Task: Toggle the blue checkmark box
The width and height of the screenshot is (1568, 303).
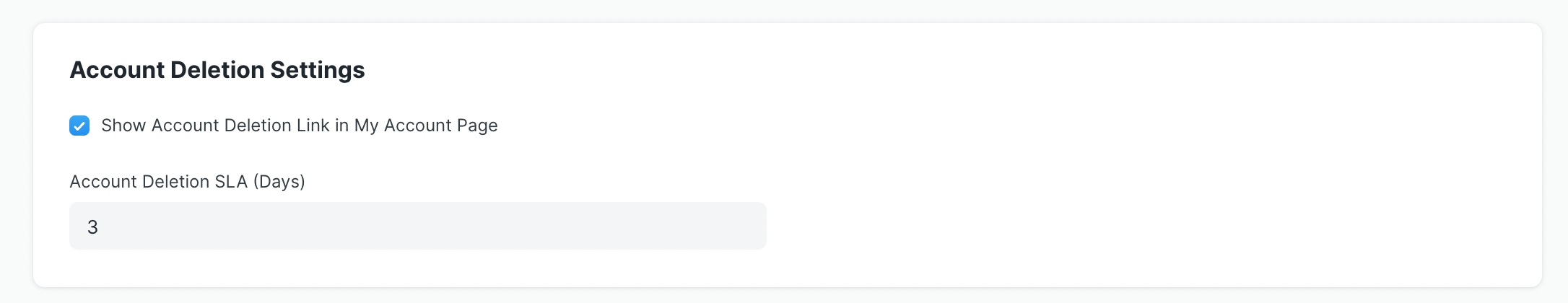Action: [79, 126]
